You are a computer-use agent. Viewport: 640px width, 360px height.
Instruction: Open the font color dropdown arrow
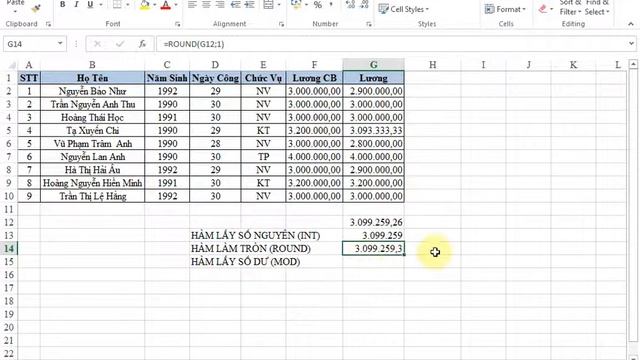tap(176, 5)
